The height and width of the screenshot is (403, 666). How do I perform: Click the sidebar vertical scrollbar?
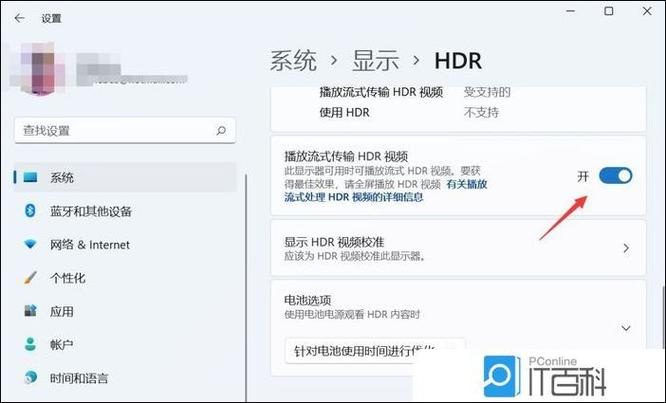[246, 287]
